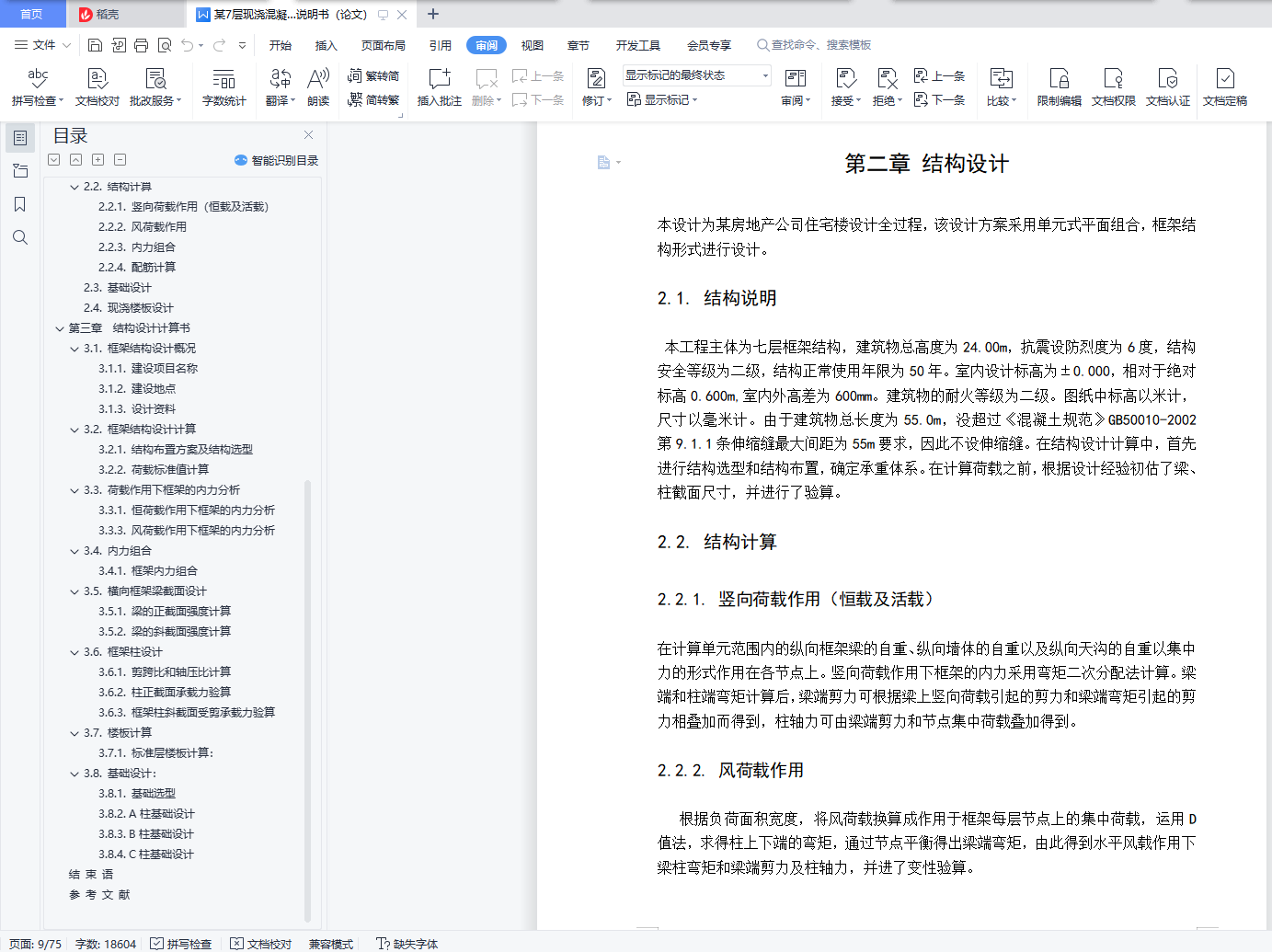Click the search box 查找命令、搜索模板
This screenshot has height=952, width=1272.
(814, 45)
